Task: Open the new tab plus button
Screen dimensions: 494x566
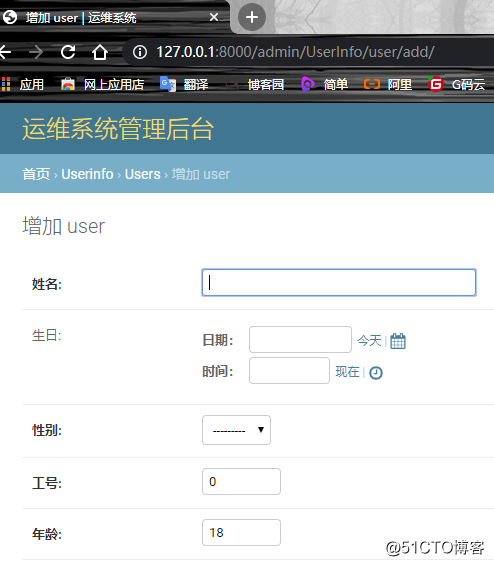Action: click(252, 17)
